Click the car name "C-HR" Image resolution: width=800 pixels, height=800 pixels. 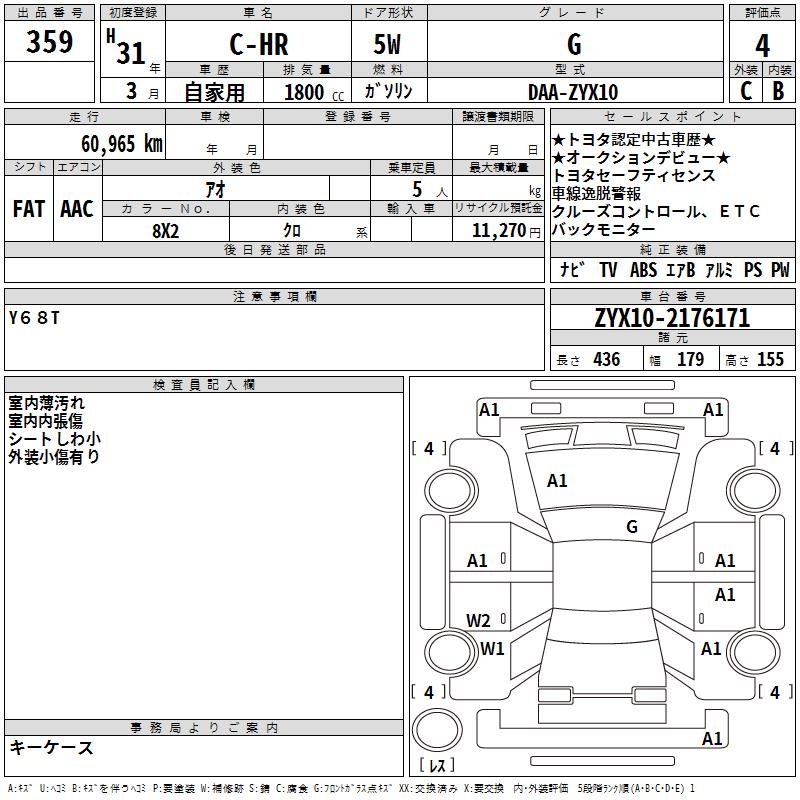259,44
